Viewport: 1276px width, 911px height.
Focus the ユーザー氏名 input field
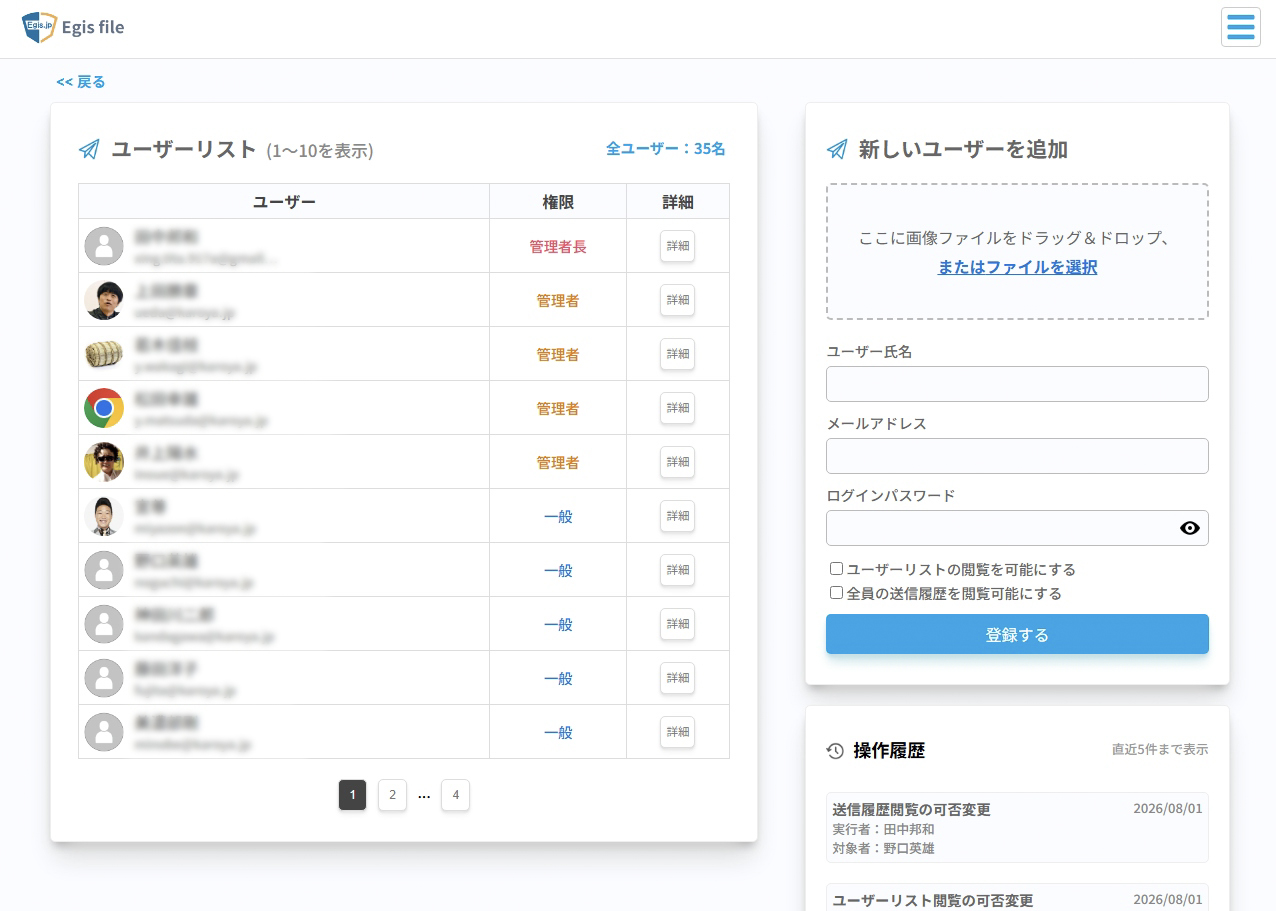click(x=1017, y=384)
